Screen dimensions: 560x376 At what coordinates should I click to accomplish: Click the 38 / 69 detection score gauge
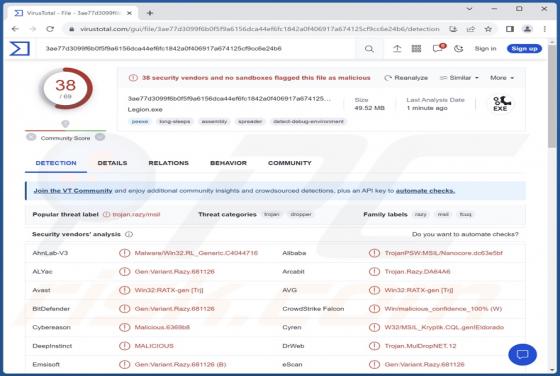(67, 89)
